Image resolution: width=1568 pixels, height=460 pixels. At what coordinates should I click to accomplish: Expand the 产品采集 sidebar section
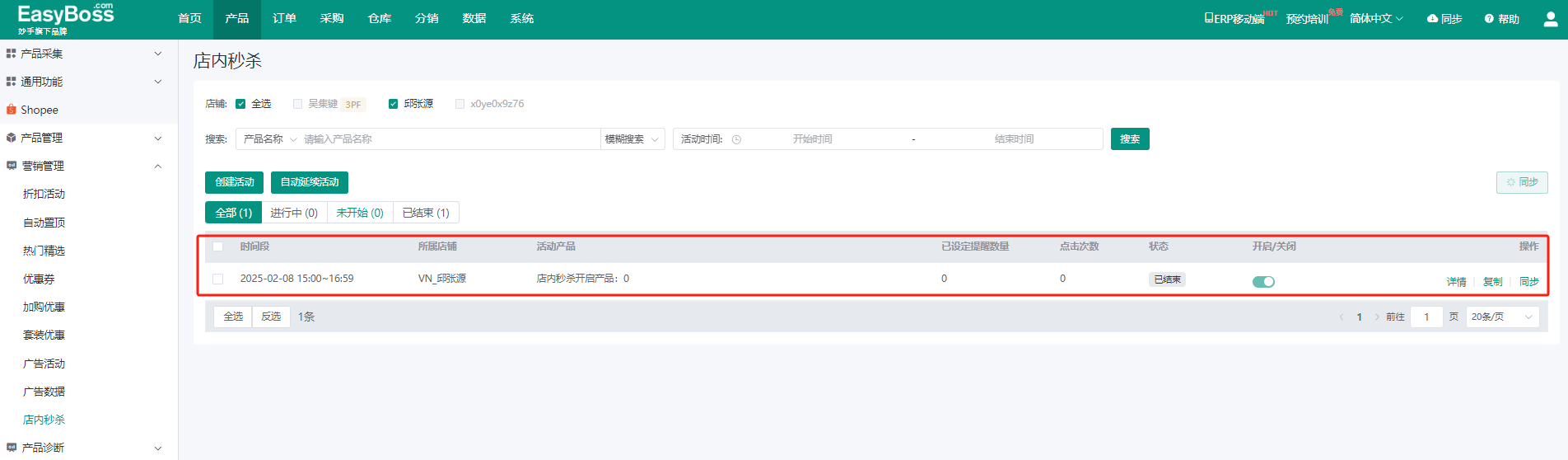(158, 54)
